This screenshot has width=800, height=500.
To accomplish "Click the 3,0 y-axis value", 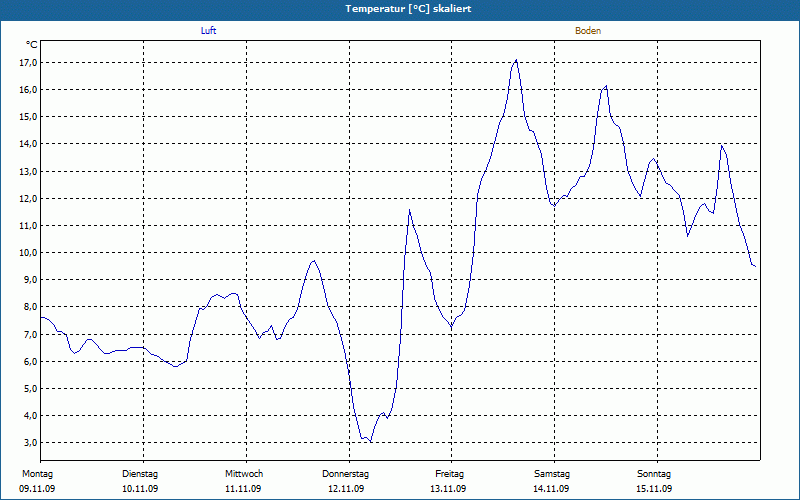I will pyautogui.click(x=30, y=442).
